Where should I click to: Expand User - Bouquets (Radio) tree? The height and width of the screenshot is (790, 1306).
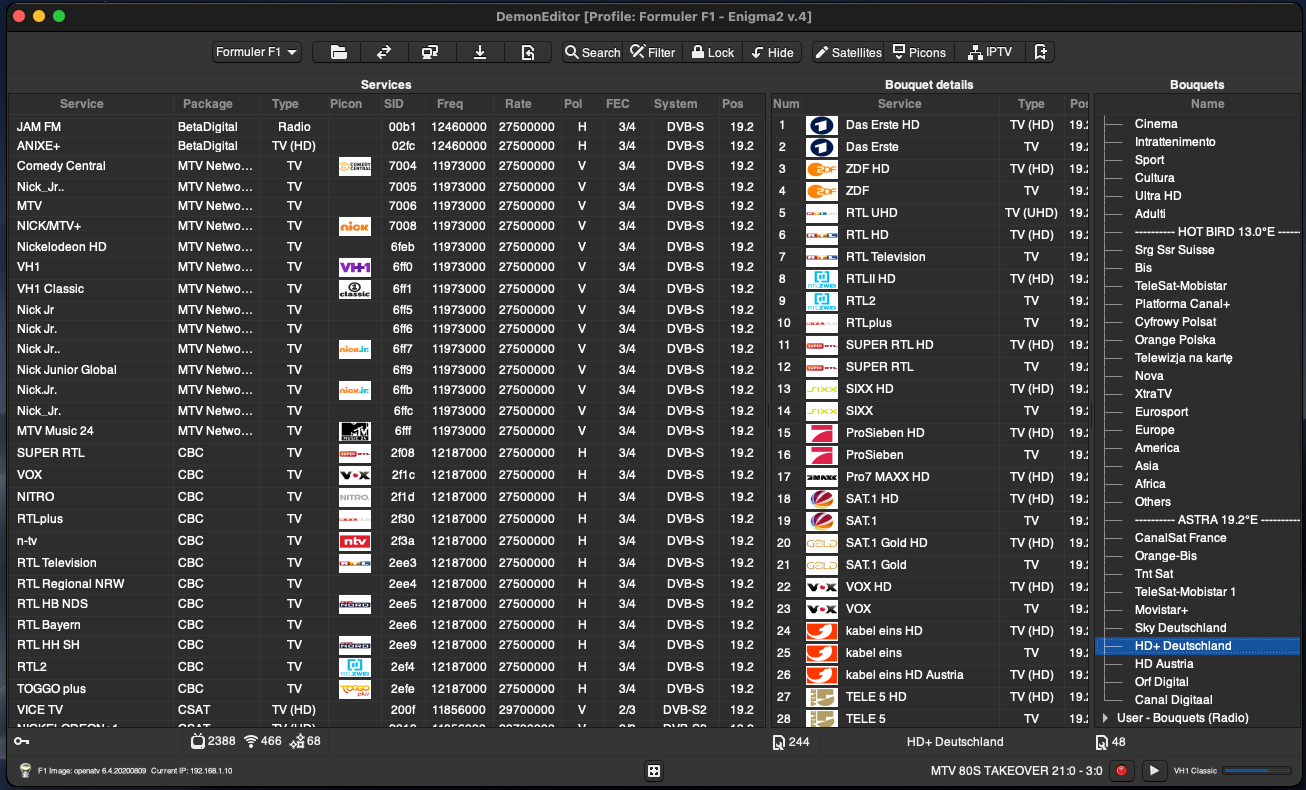click(x=1105, y=718)
